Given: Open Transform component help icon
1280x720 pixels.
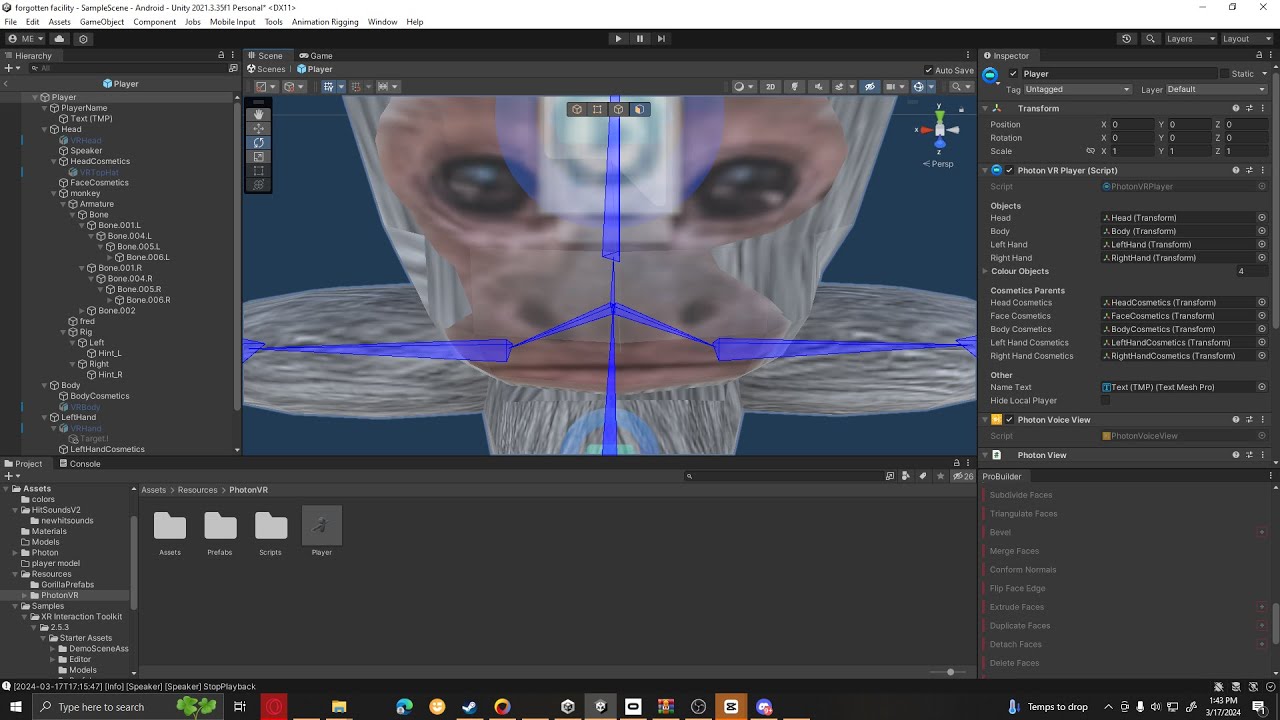Looking at the screenshot, I should coord(1236,108).
